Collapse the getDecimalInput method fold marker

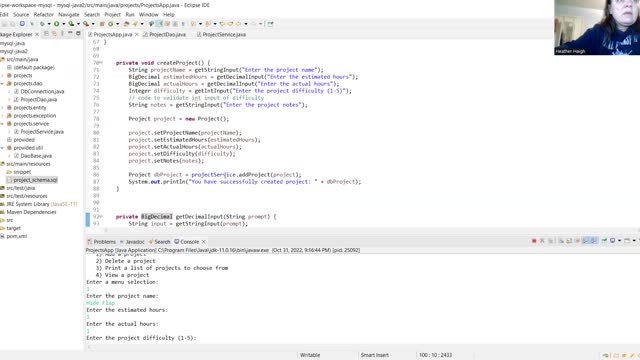(x=101, y=217)
